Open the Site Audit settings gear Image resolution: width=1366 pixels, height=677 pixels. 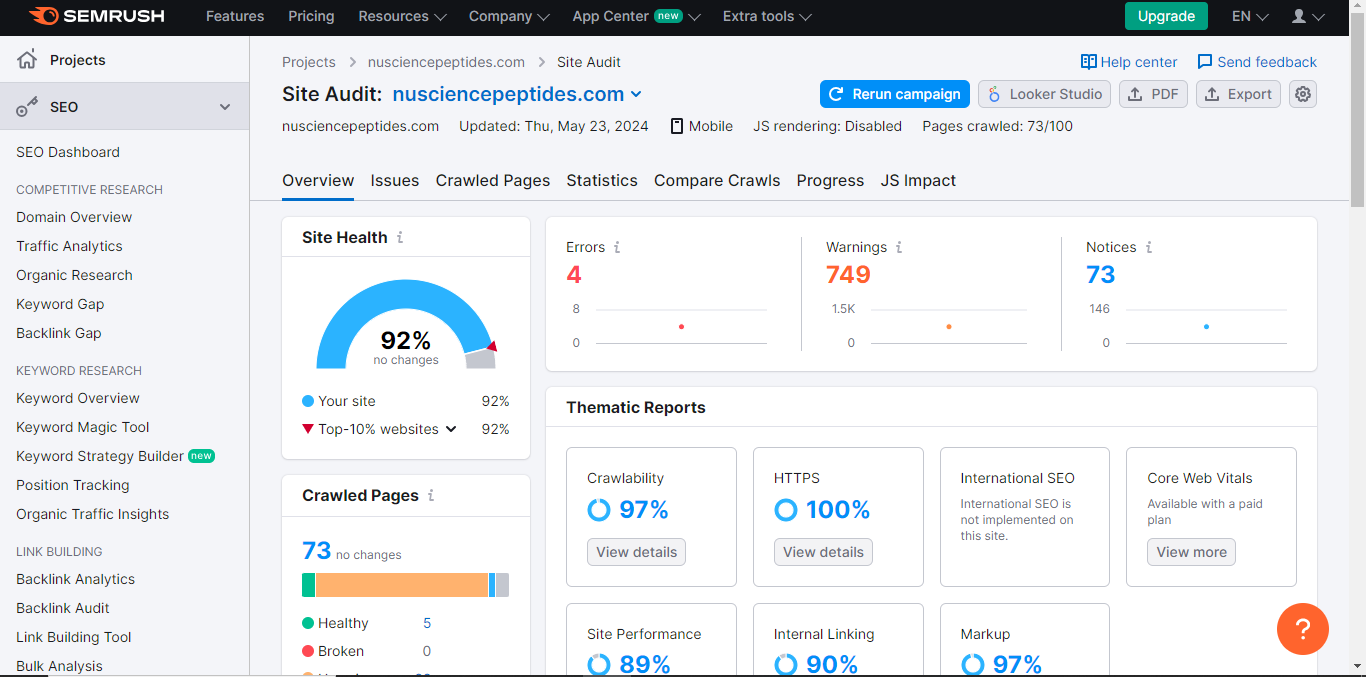point(1302,94)
